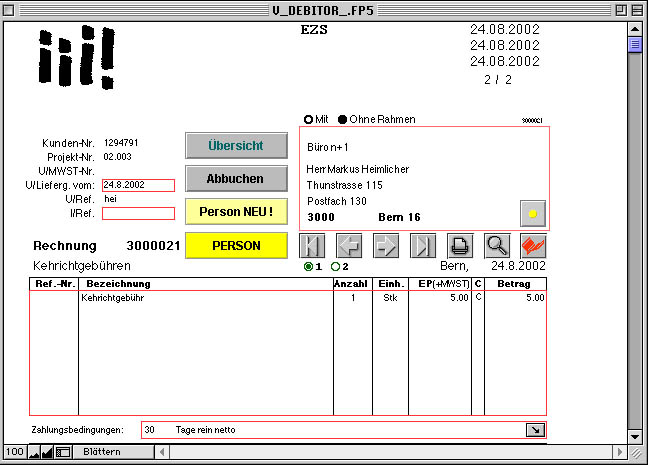Click horizontal scrollbar right arrow
The height and width of the screenshot is (465, 648).
(x=619, y=452)
